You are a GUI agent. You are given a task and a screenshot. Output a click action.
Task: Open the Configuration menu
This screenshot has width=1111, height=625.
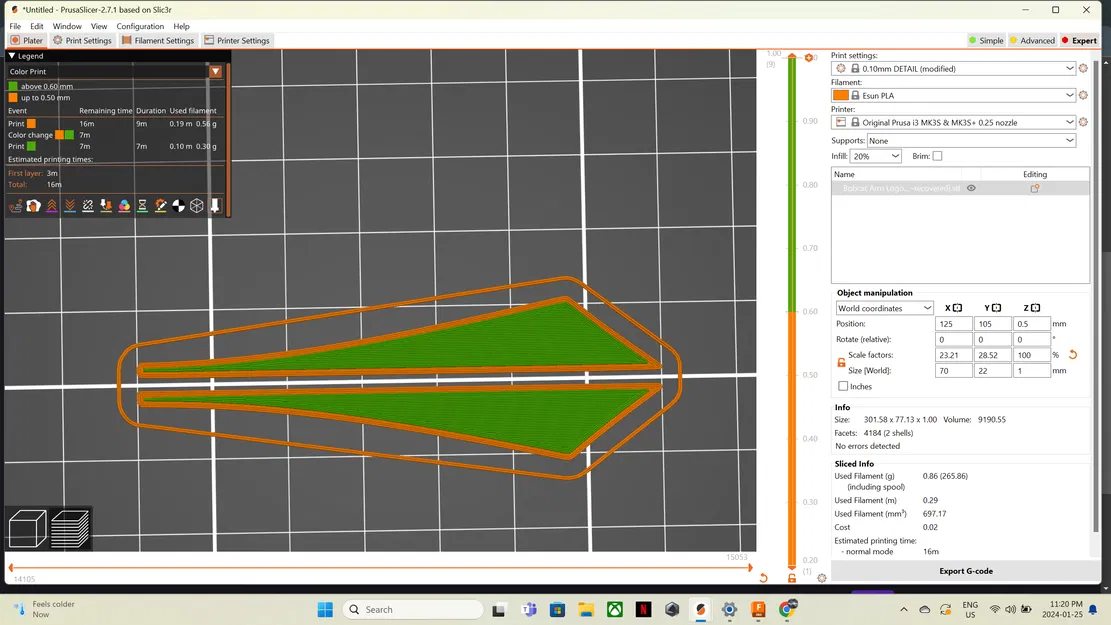coord(140,26)
